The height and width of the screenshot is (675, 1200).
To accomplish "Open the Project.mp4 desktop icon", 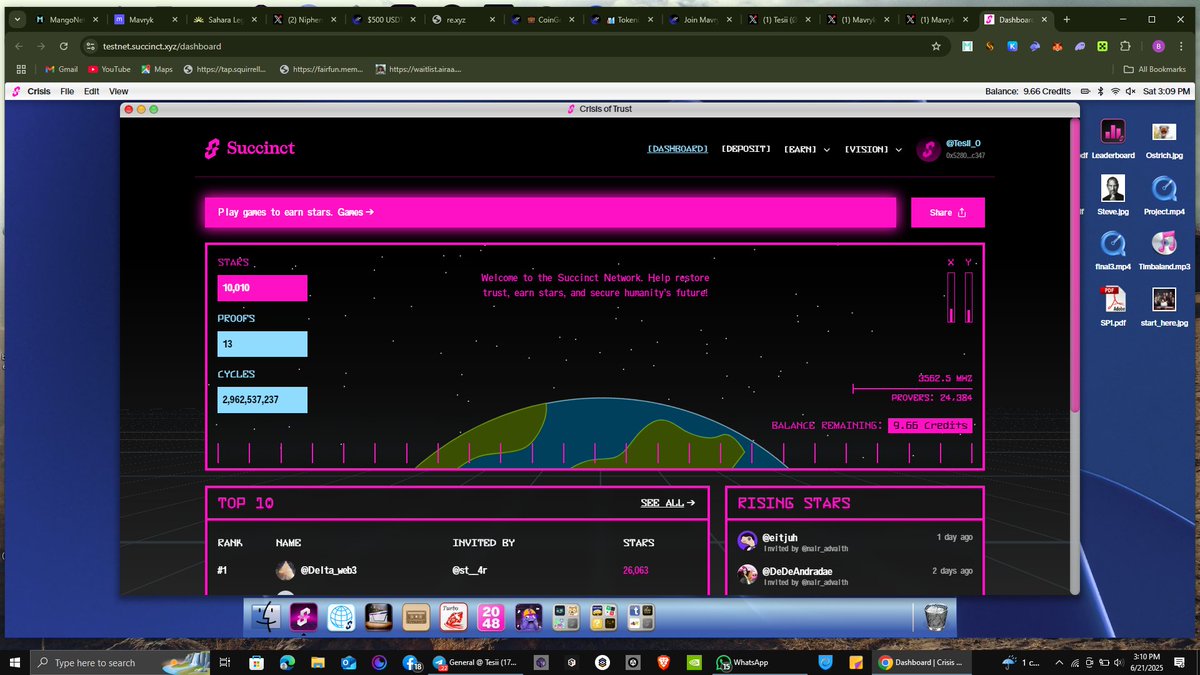I will [x=1163, y=195].
